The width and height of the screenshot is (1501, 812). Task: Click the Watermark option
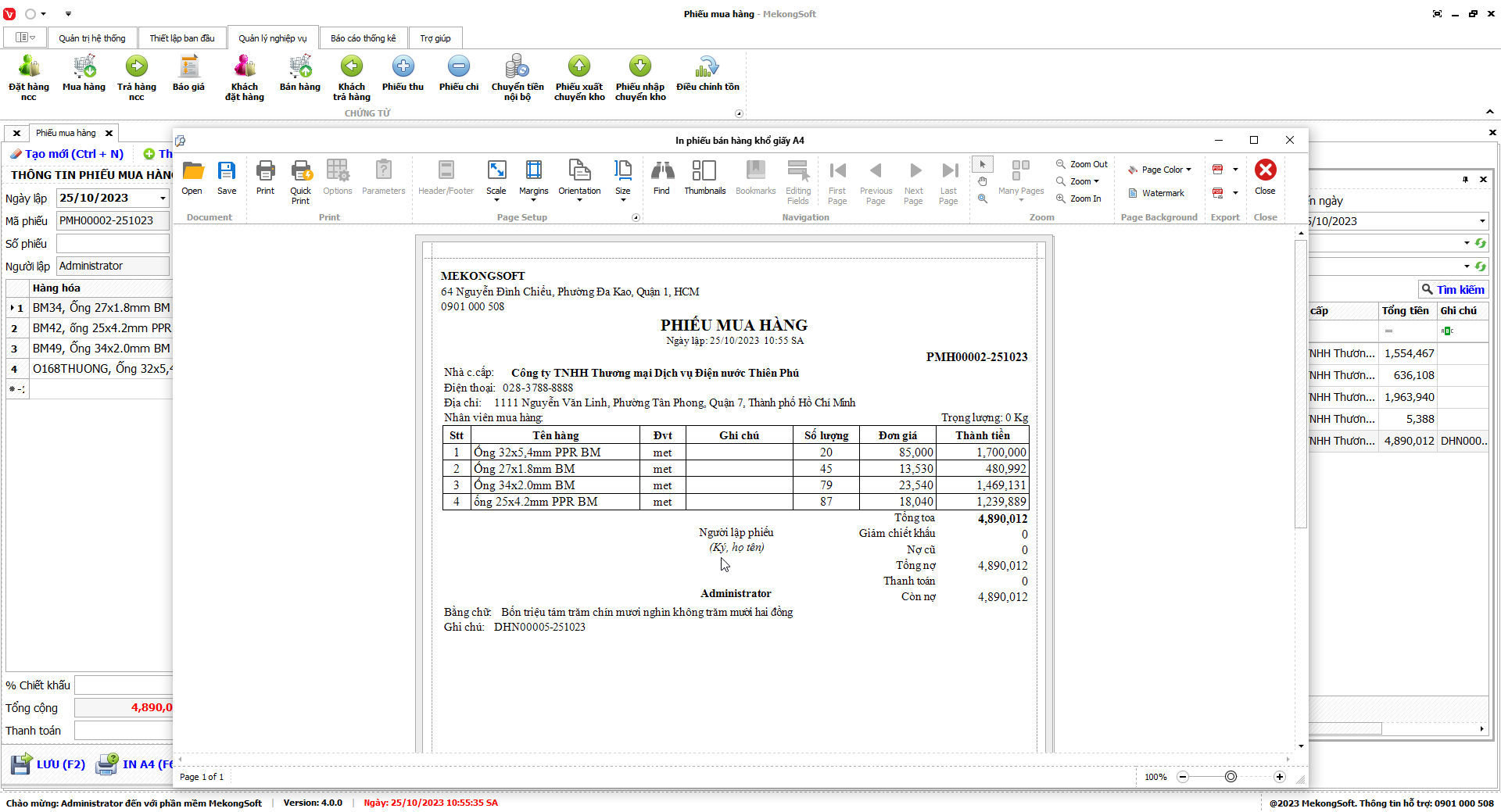click(1156, 193)
